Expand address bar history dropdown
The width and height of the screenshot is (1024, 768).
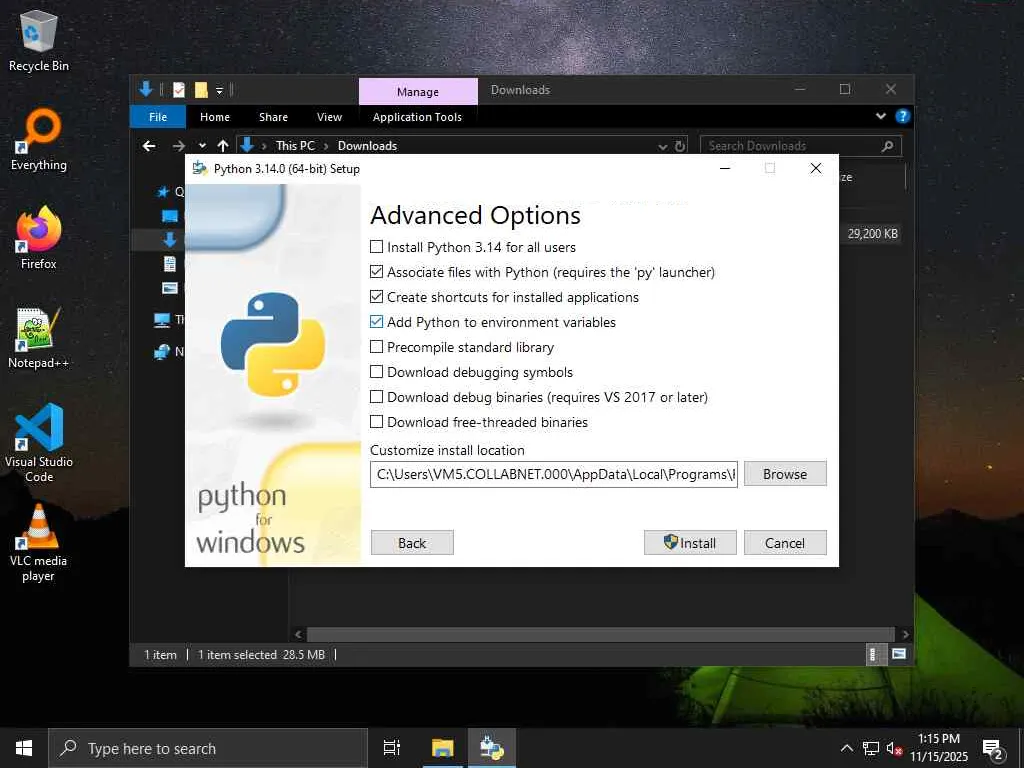point(662,146)
